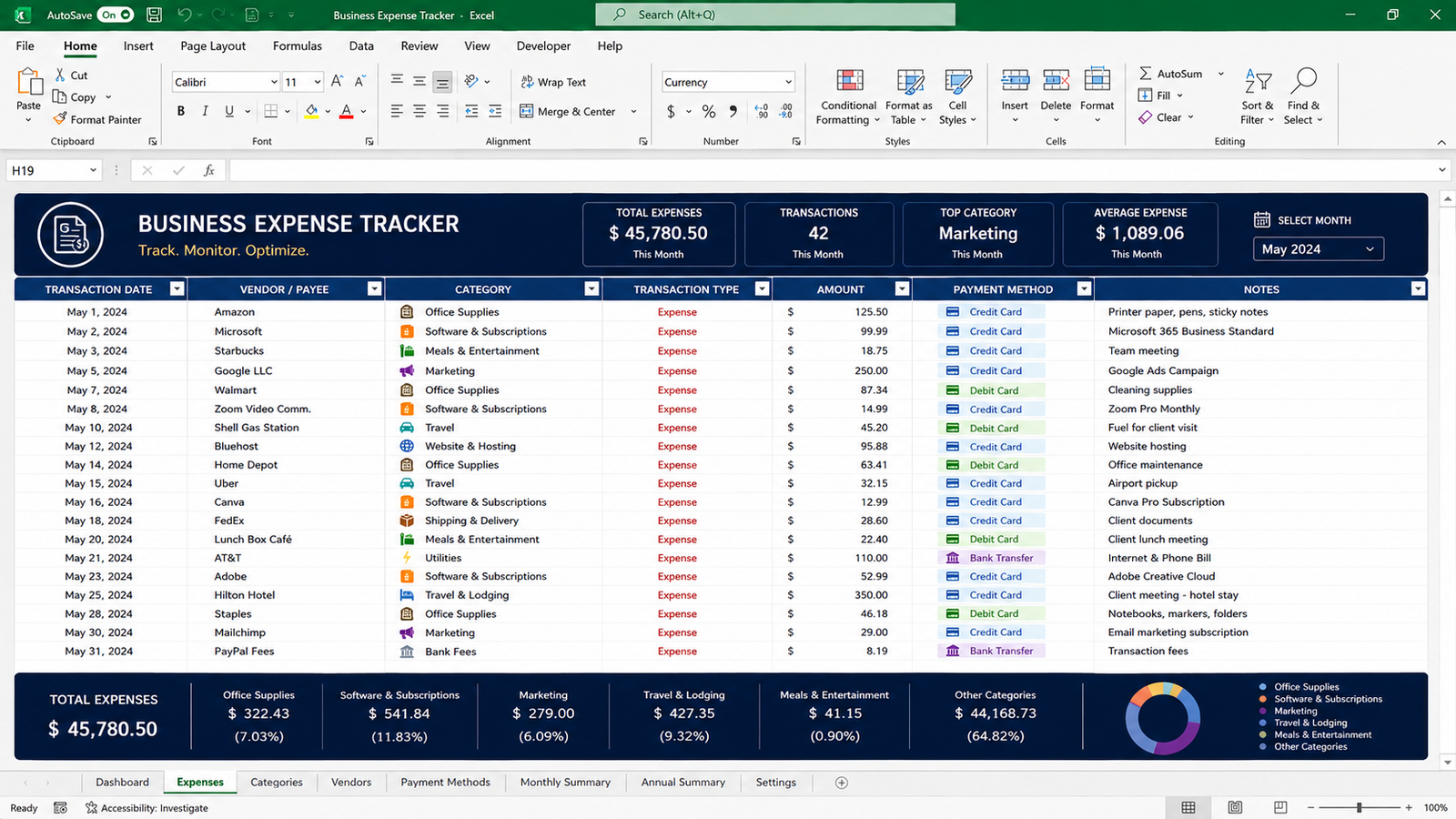
Task: Click the Format Painter brush icon
Action: coord(60,119)
